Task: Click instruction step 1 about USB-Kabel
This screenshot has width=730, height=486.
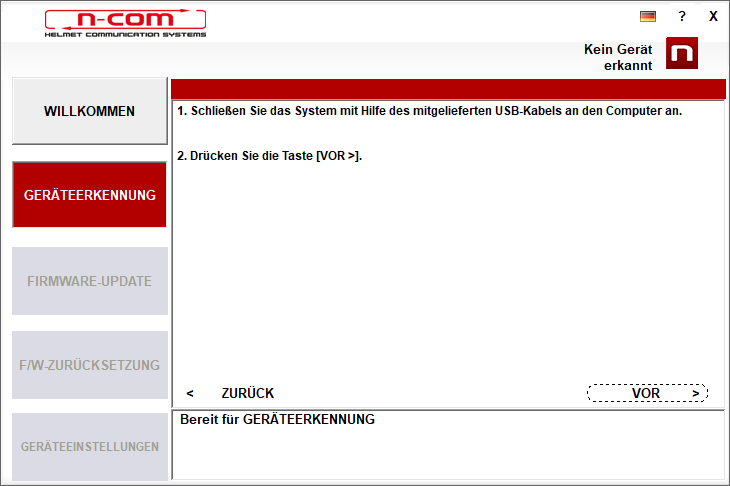Action: point(429,111)
